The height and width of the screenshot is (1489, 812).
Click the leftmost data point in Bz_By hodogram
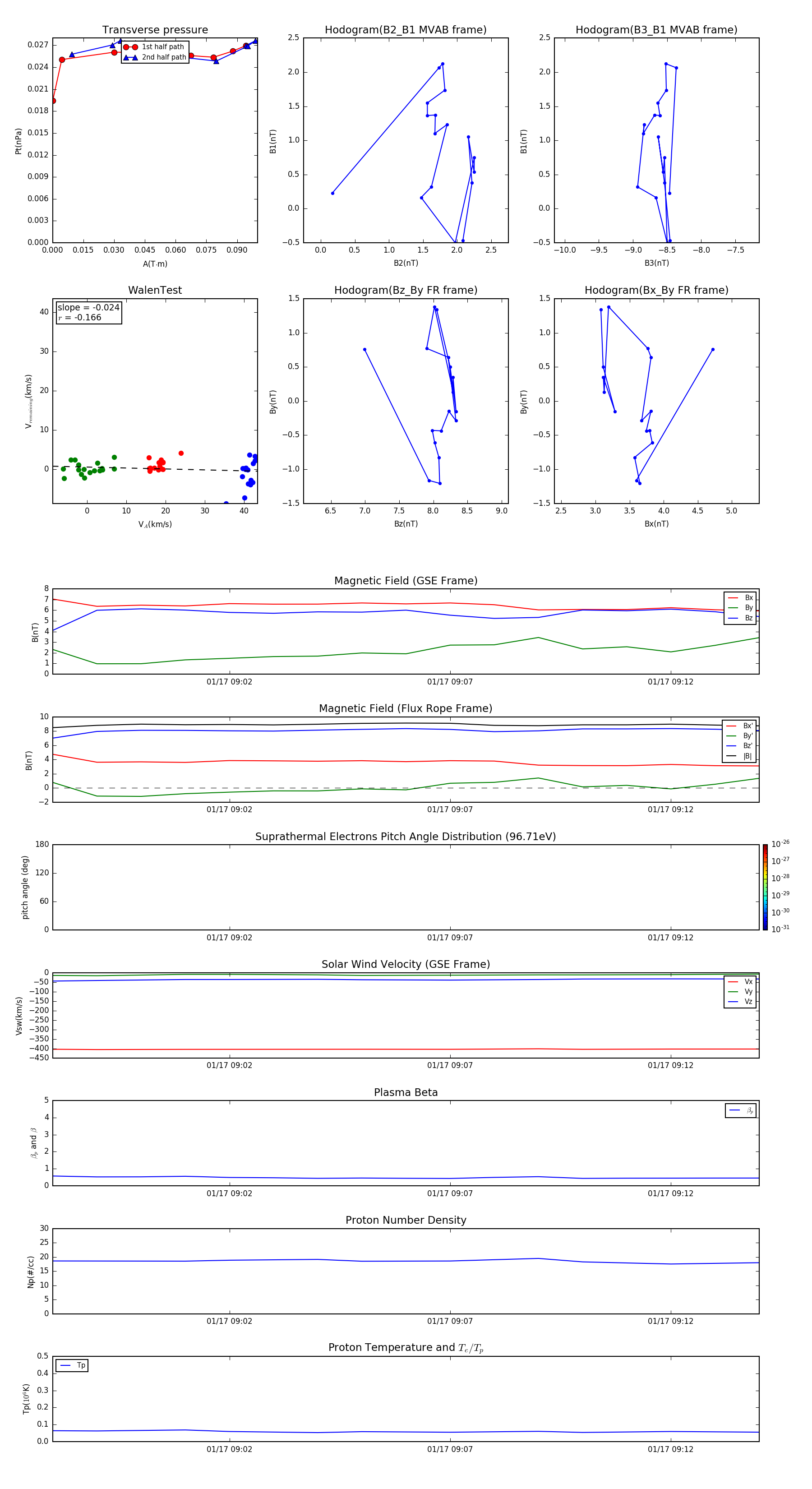364,350
